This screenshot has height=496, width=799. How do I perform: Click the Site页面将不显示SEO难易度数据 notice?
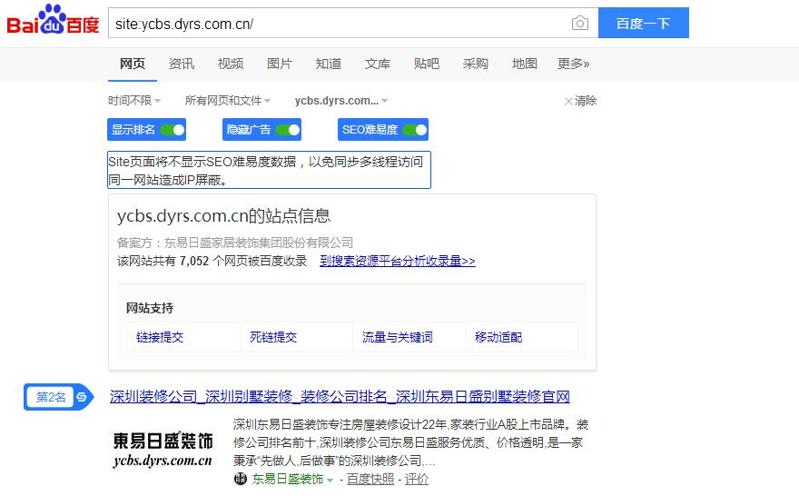pyautogui.click(x=269, y=170)
